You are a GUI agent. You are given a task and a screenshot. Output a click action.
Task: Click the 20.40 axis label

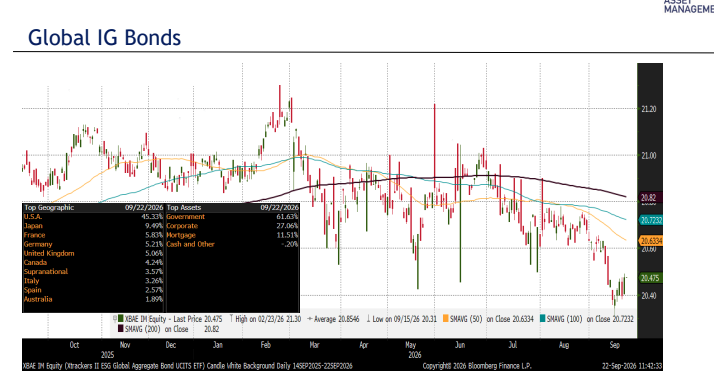pos(648,295)
